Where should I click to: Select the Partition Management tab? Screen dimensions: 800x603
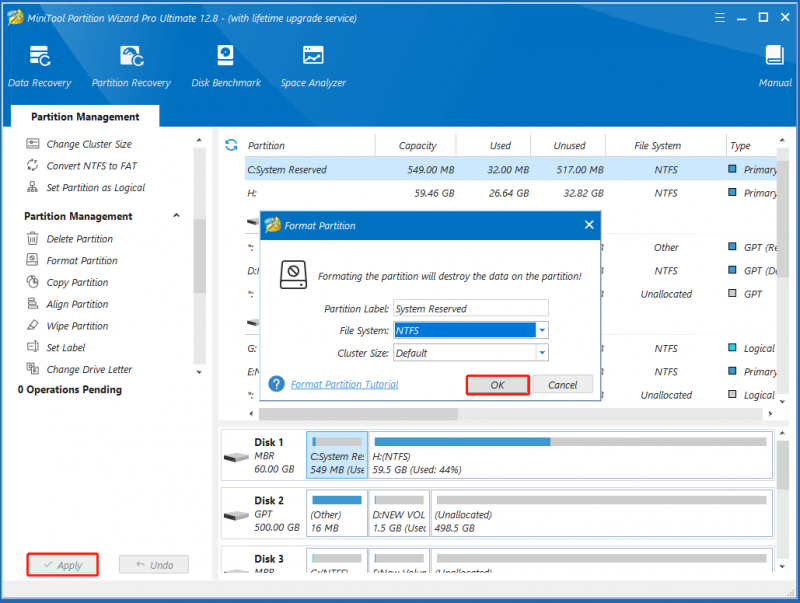tap(85, 116)
